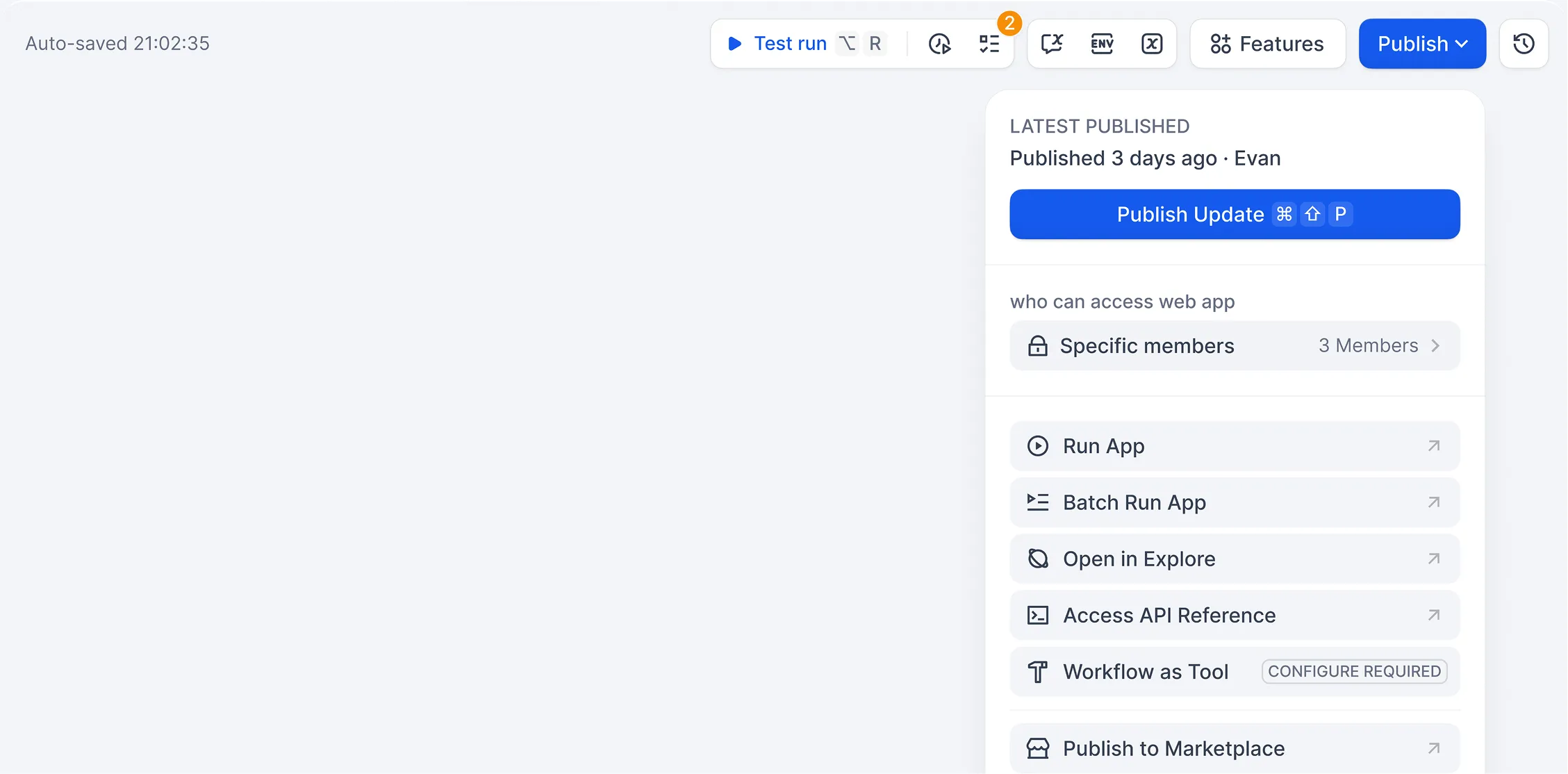Click the external arrow on Access API Reference
Viewport: 1568px width, 774px height.
coord(1434,615)
